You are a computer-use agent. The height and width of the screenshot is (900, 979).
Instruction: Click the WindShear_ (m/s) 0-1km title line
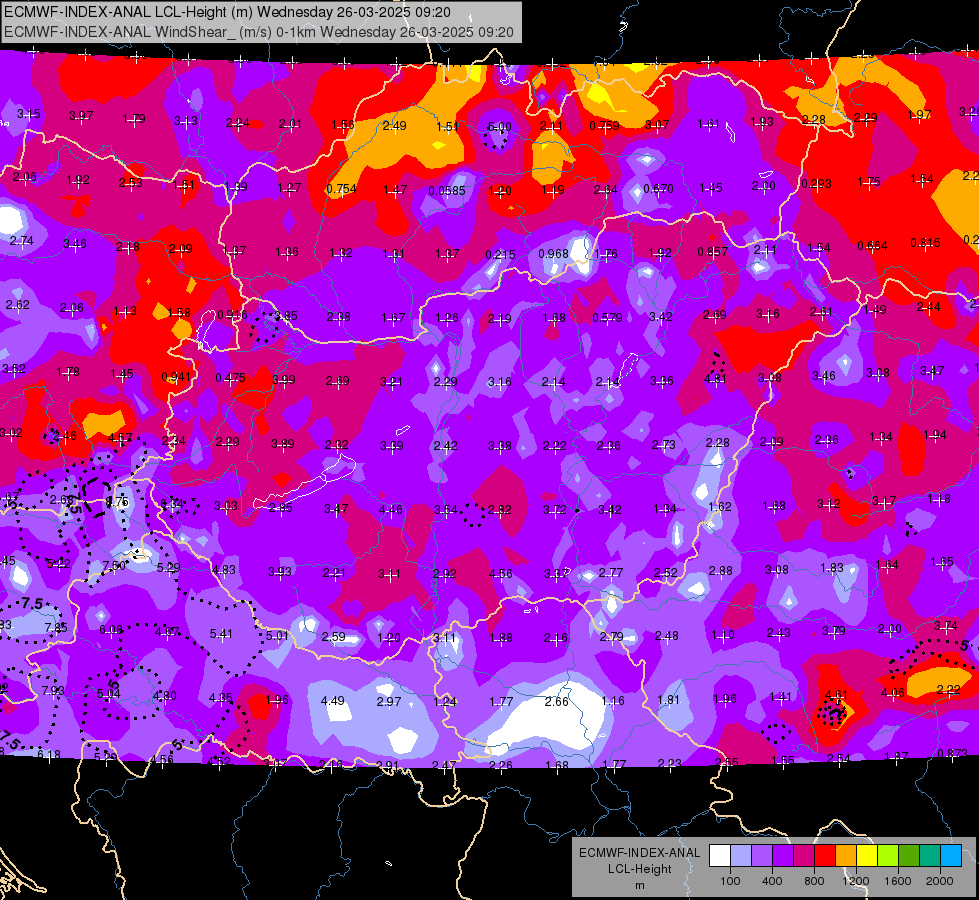pyautogui.click(x=258, y=32)
